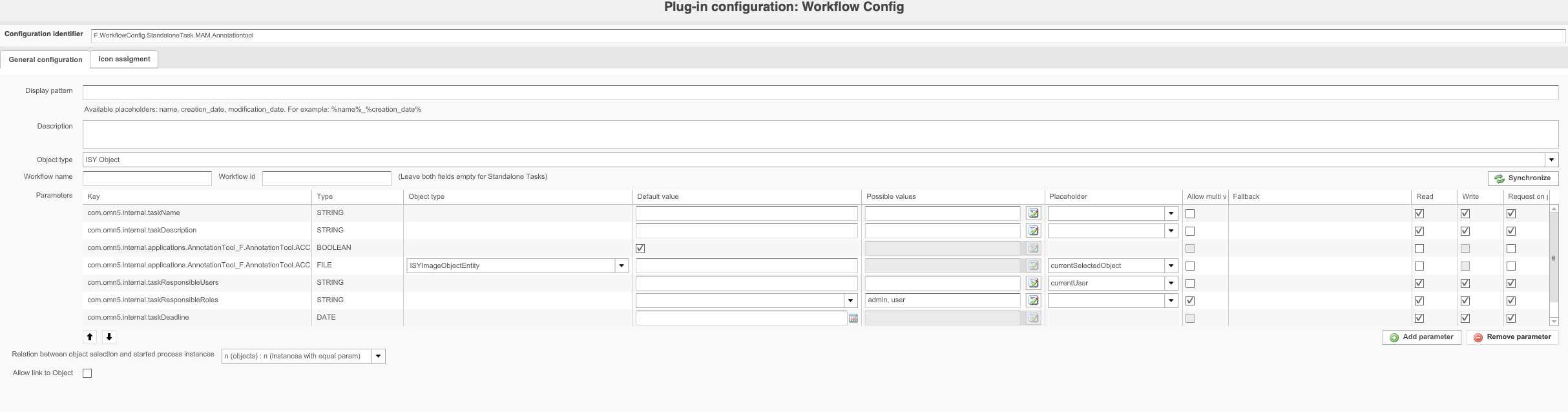This screenshot has height=412, width=1568.
Task: Click Remove parameter button
Action: pyautogui.click(x=1512, y=337)
